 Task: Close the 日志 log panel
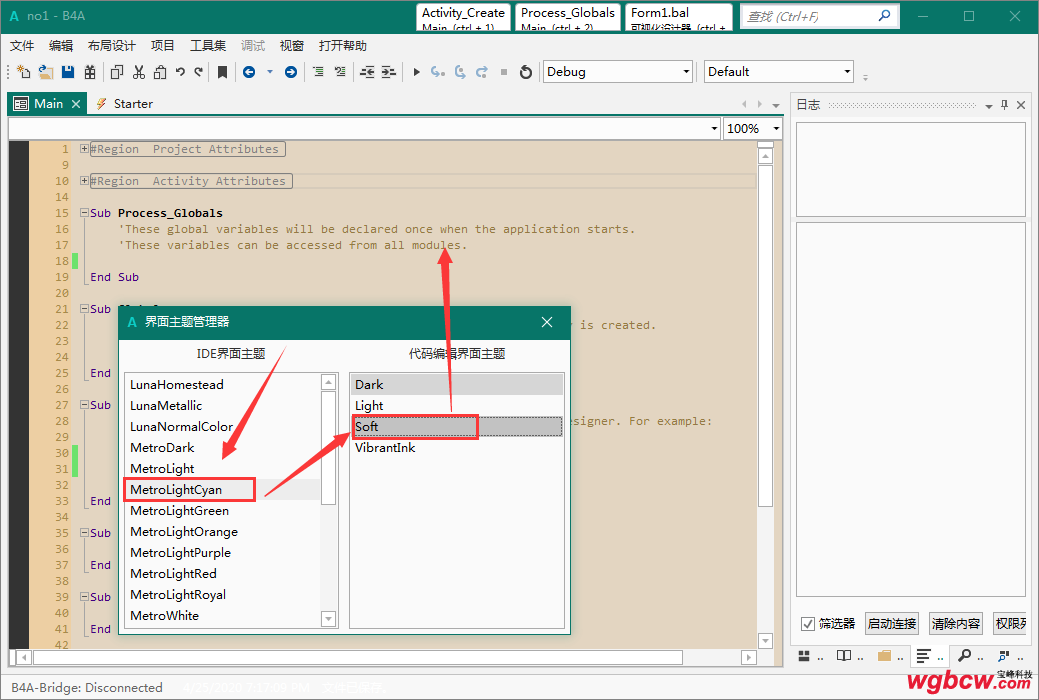[1021, 105]
